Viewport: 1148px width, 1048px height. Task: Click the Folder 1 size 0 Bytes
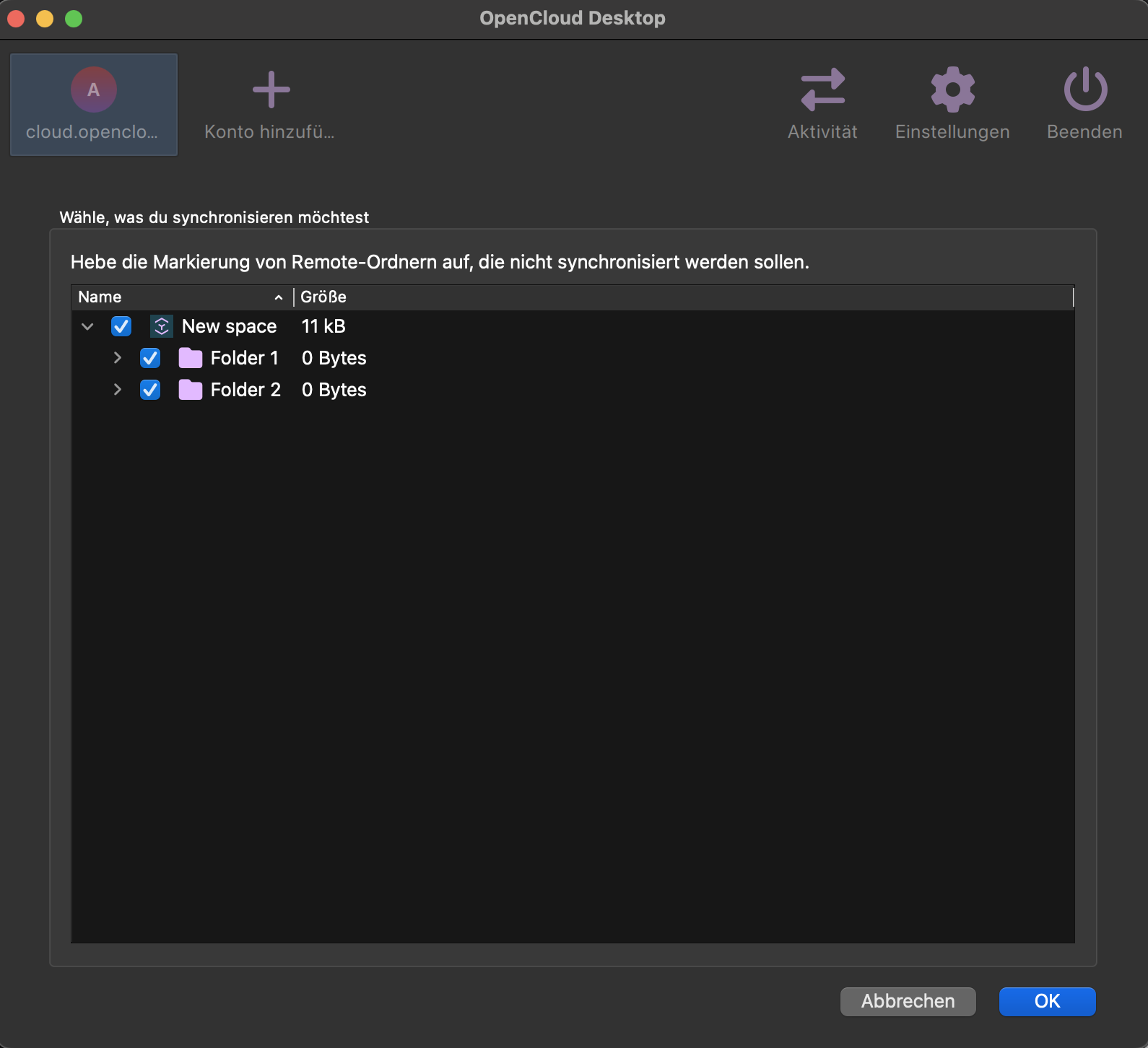click(334, 358)
